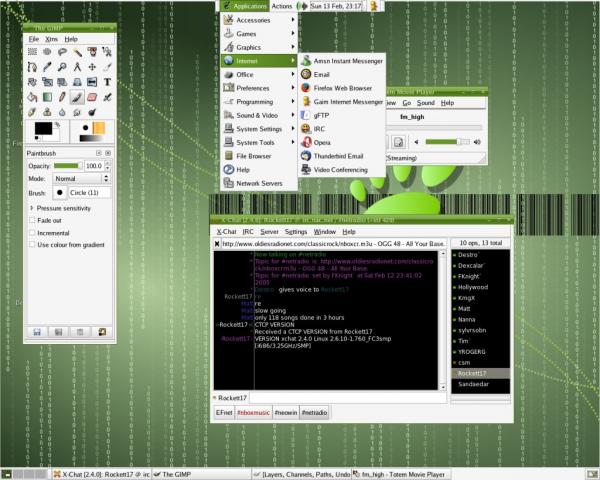The image size is (600, 480).
Task: Click the X-Chat message input field
Action: (x=347, y=398)
